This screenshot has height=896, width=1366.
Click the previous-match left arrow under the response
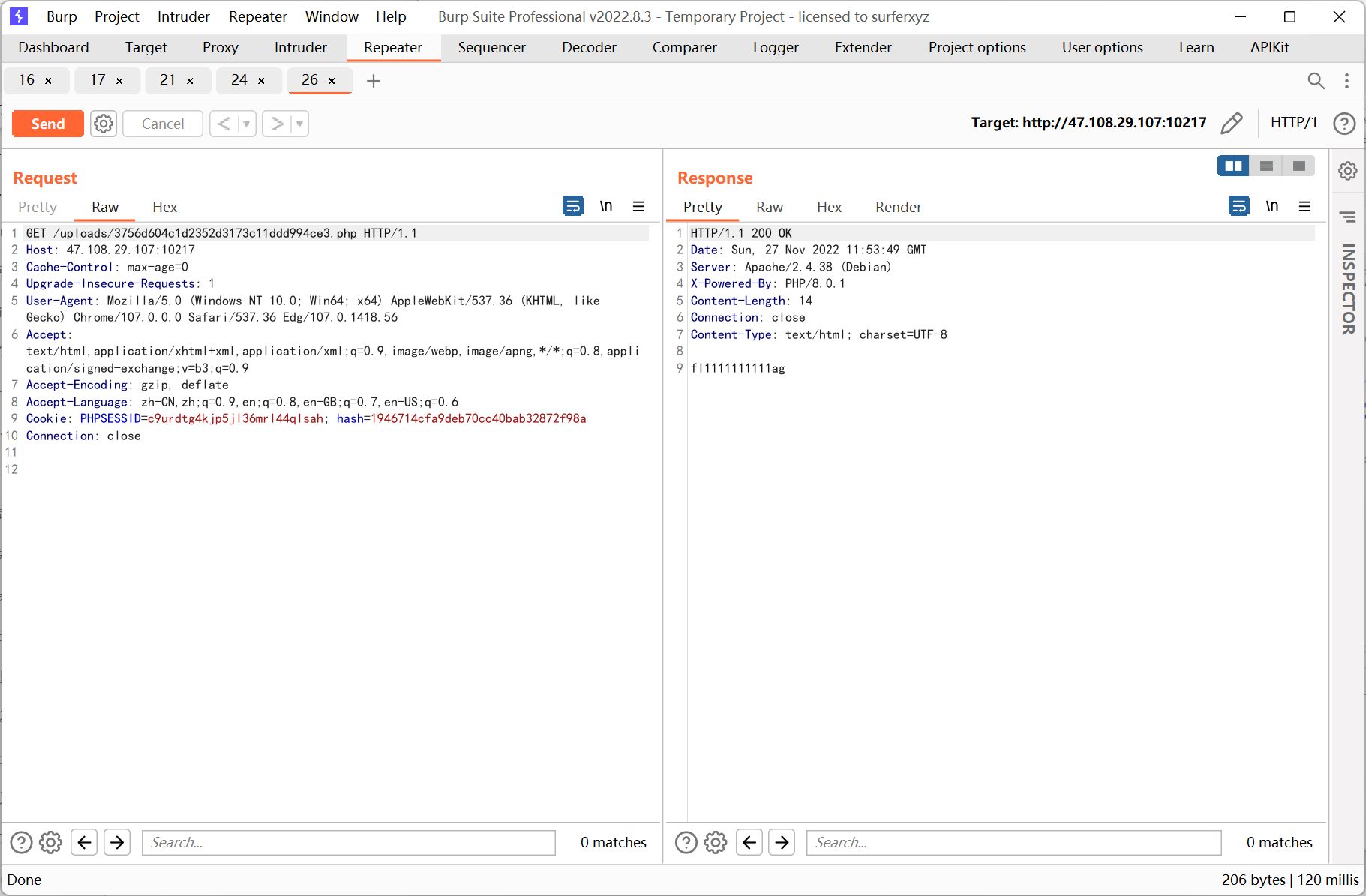click(749, 842)
